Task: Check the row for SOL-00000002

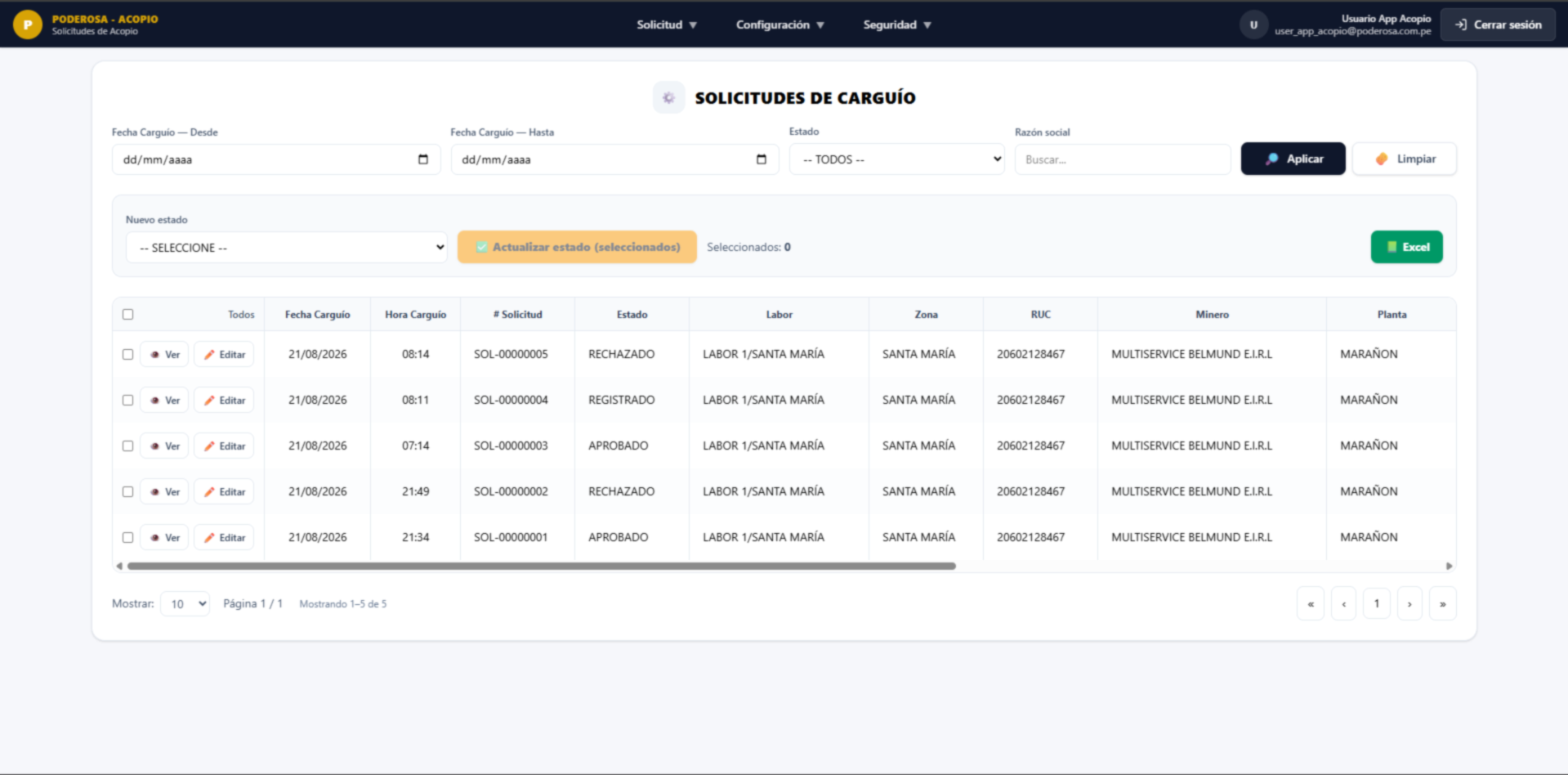Action: coord(127,491)
